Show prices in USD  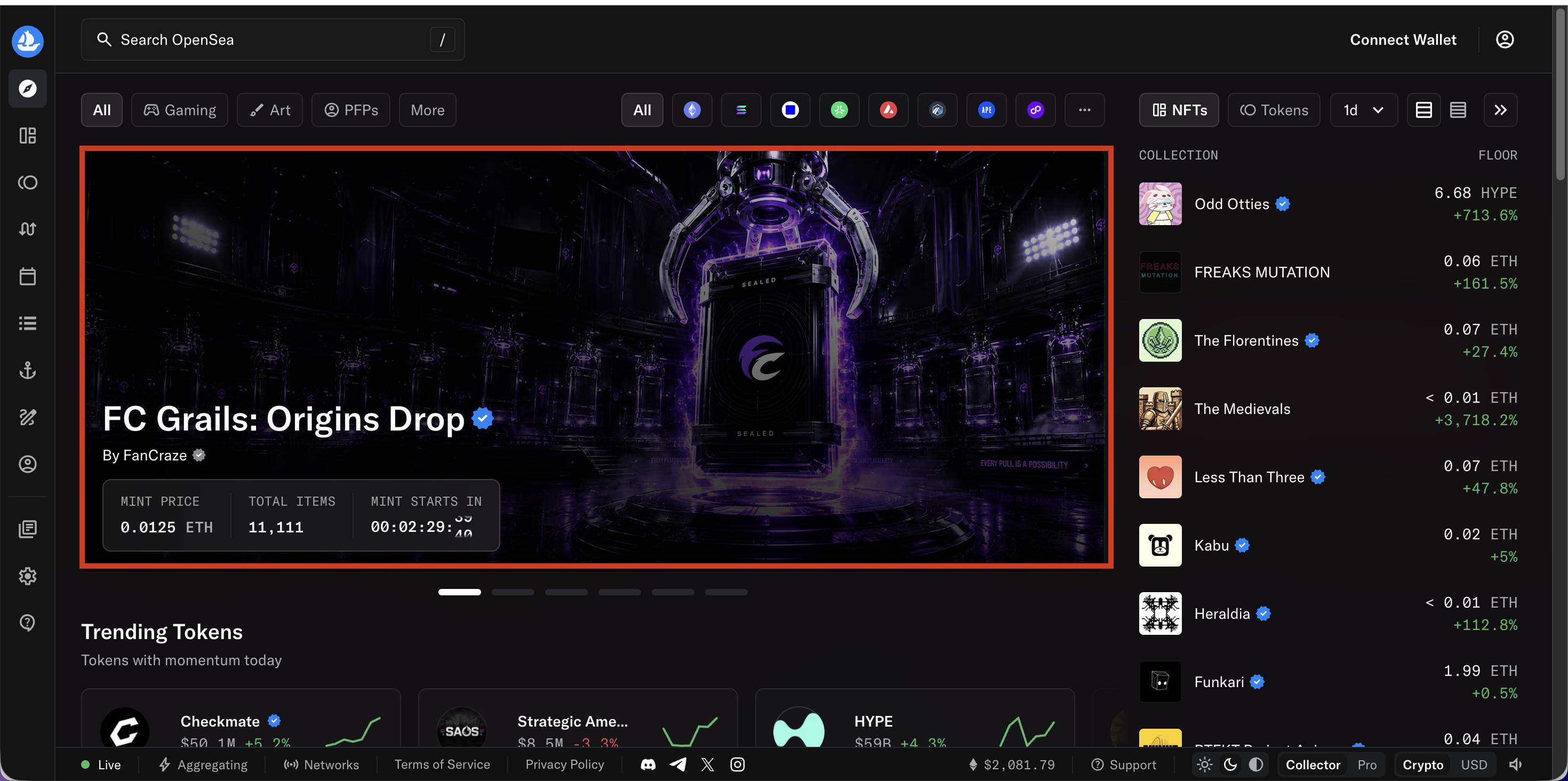(1474, 764)
